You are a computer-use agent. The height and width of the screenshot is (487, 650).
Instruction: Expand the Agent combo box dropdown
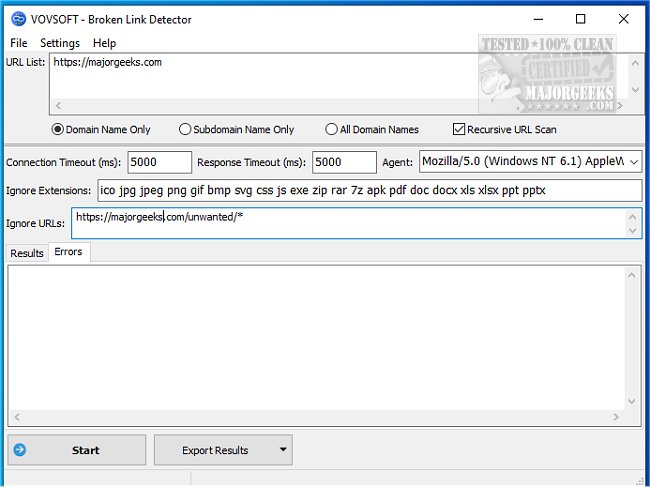coord(634,162)
